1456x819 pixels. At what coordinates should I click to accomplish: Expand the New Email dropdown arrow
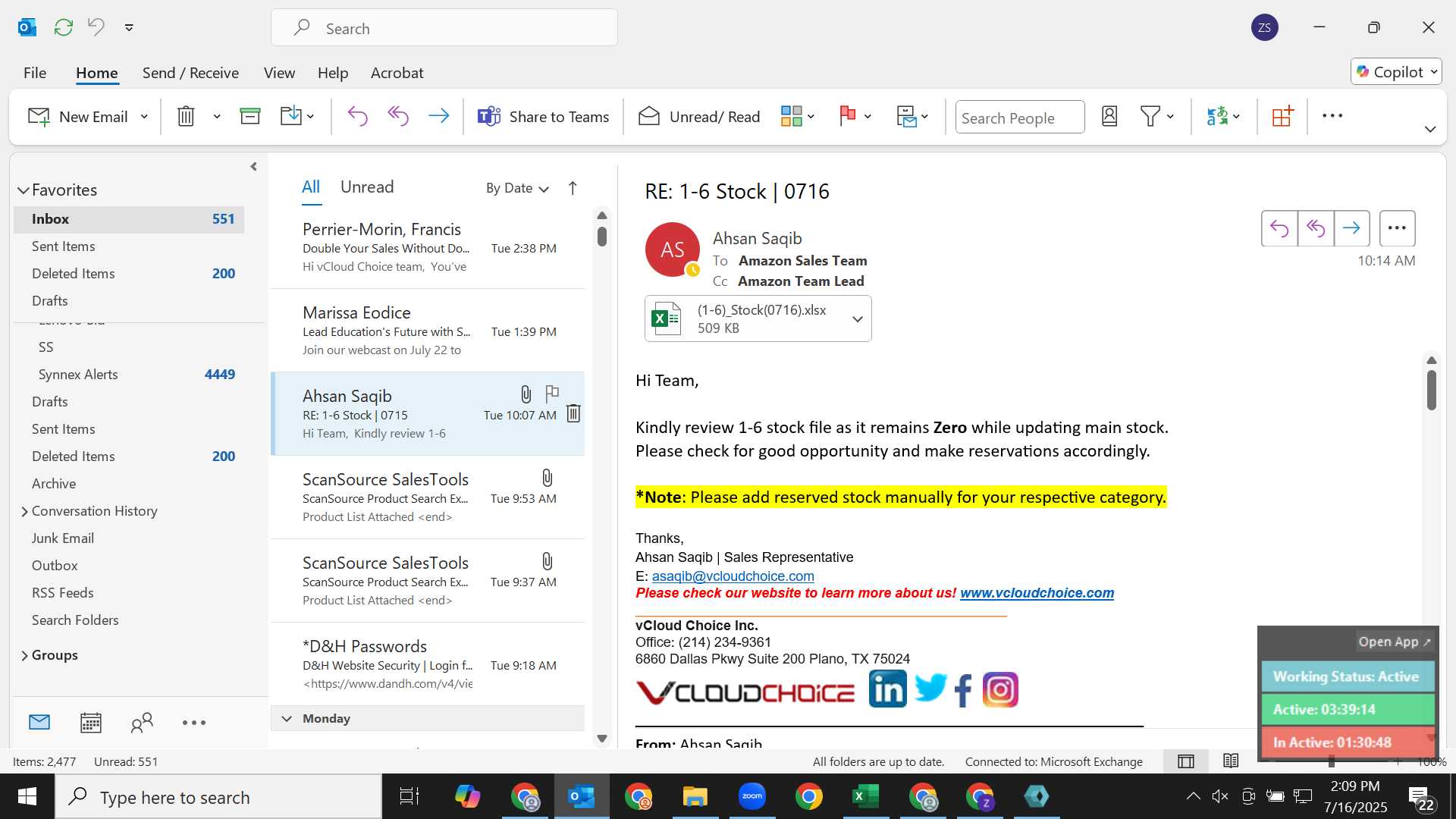(144, 117)
